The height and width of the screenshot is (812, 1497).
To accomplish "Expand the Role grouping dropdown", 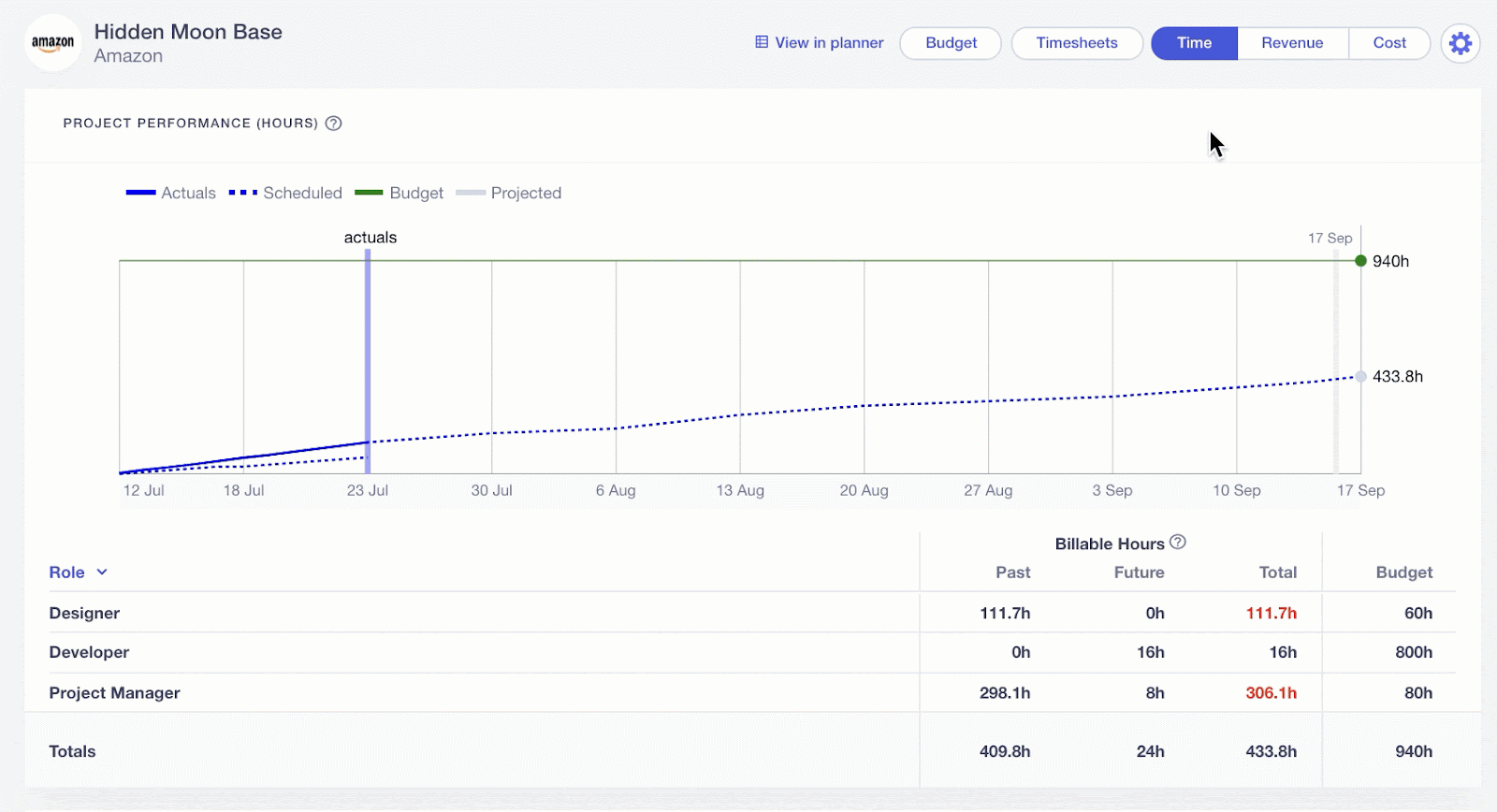I will tap(67, 573).
